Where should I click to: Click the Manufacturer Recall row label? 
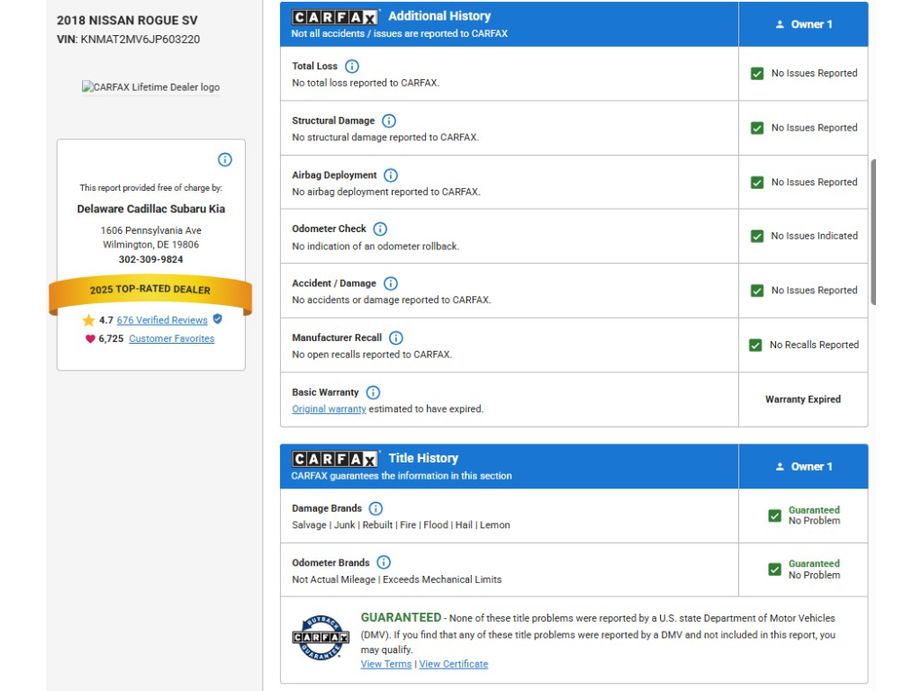point(336,338)
